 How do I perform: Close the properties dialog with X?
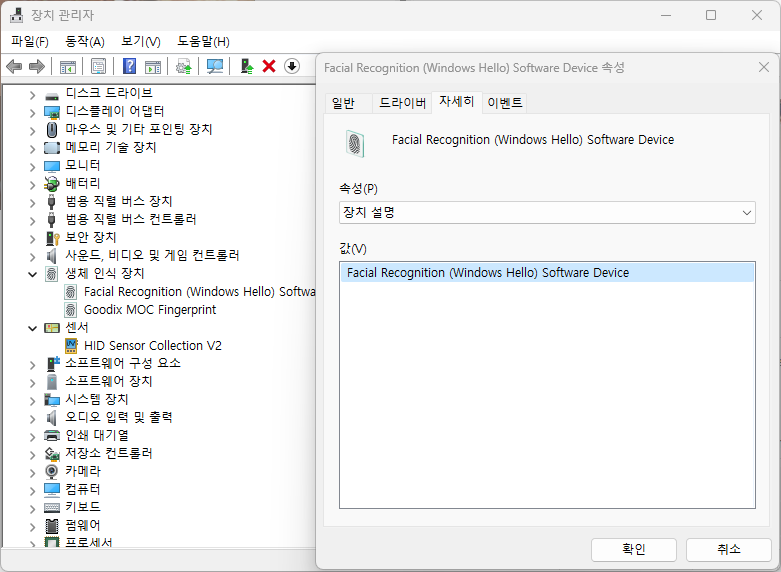(764, 67)
